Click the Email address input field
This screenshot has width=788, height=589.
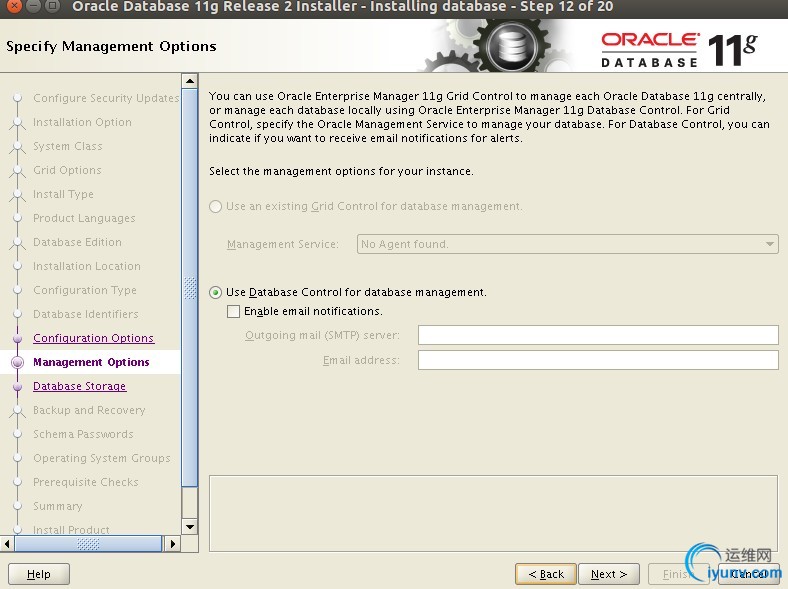click(598, 360)
